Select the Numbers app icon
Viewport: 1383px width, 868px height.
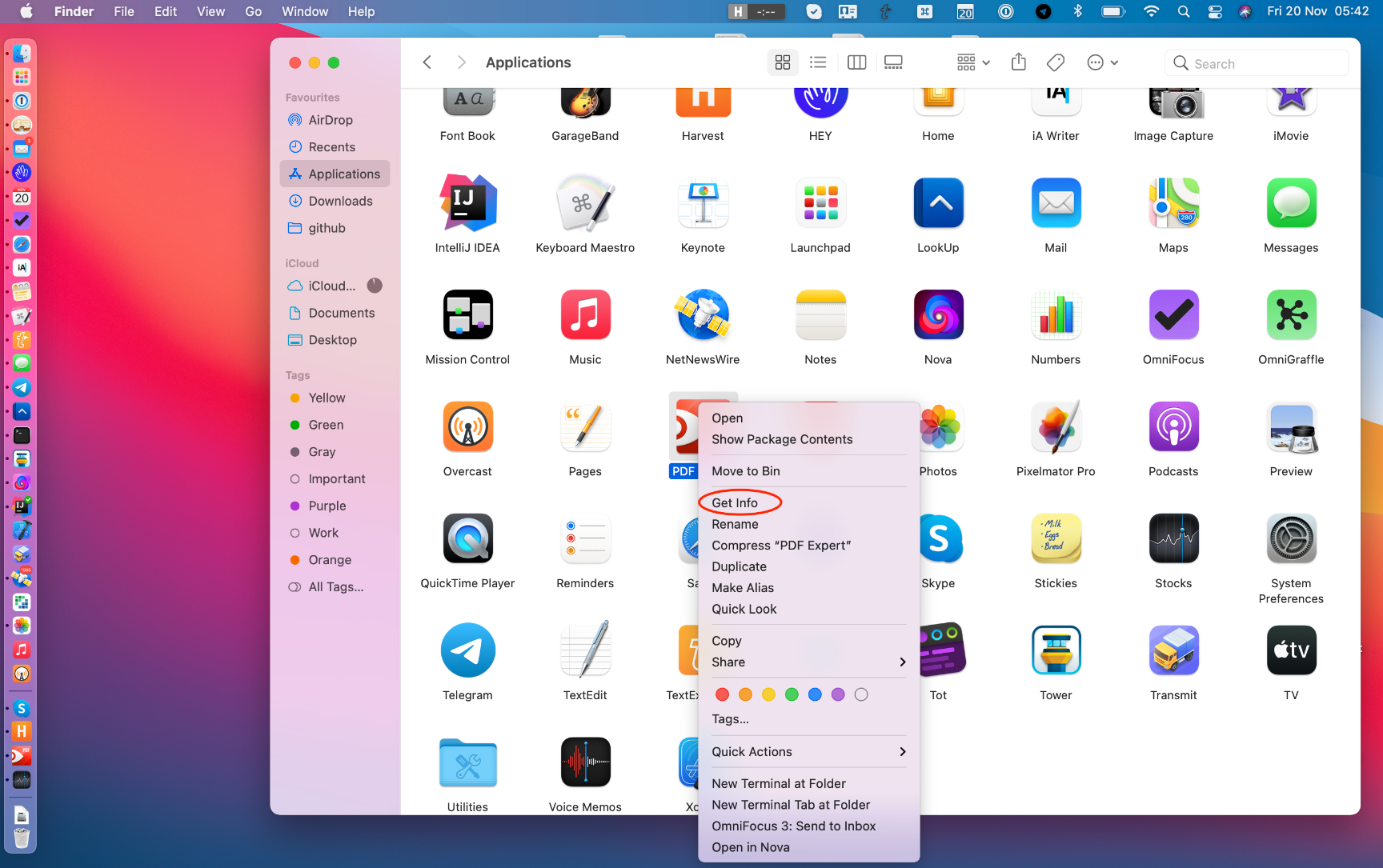(x=1056, y=315)
